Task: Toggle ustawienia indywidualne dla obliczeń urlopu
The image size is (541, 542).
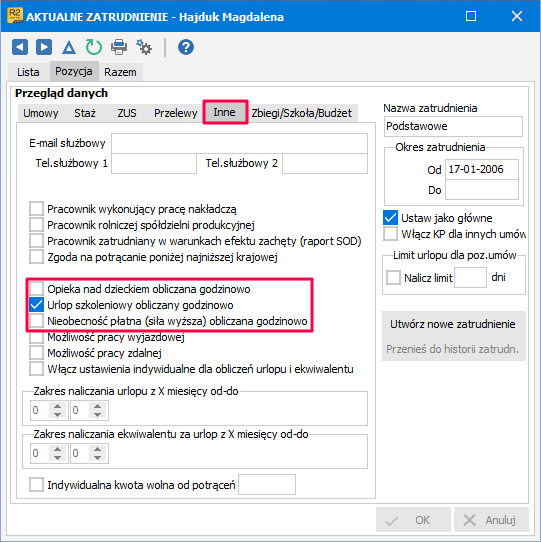Action: pos(37,368)
